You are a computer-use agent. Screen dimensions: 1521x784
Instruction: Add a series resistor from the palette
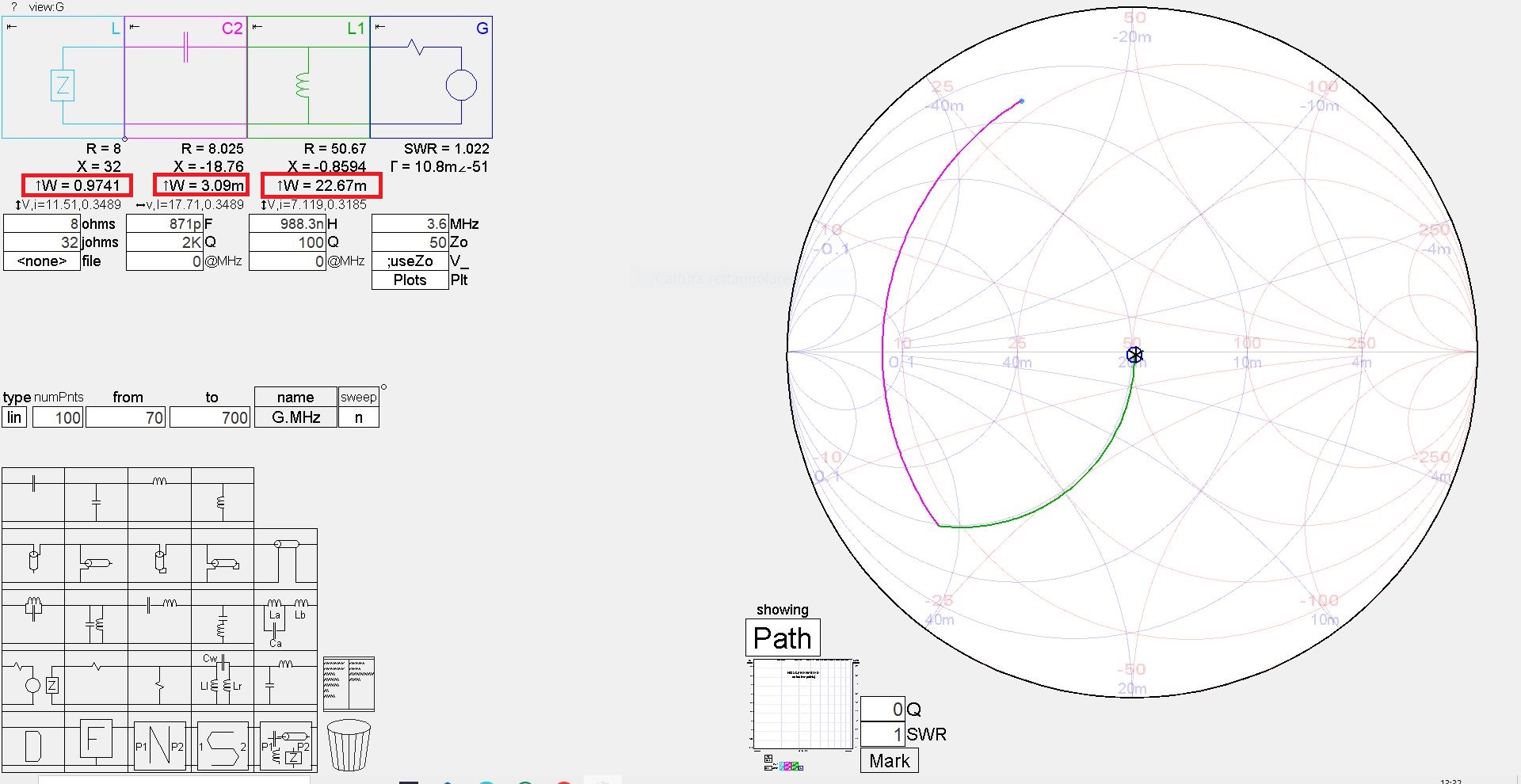pos(97,680)
